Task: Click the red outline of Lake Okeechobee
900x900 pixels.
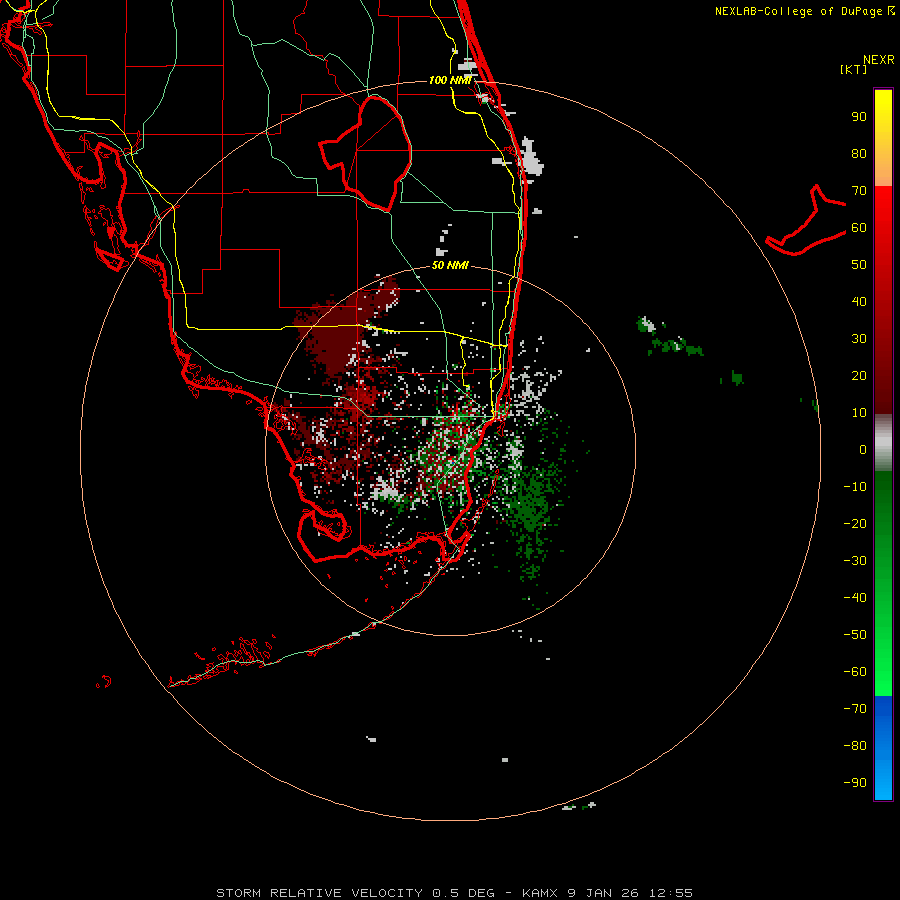Action: [366, 153]
